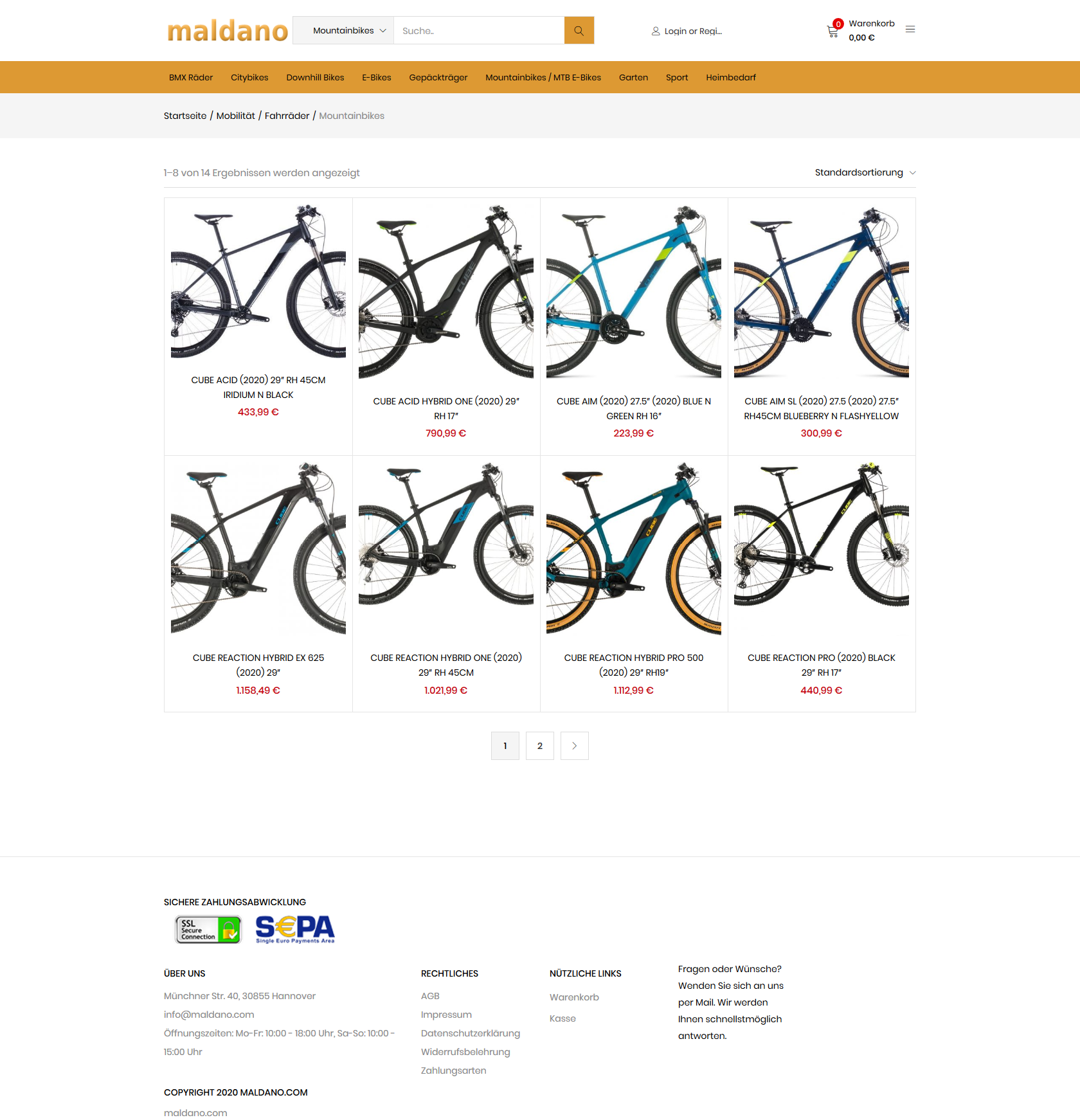Select Downhill Bikes in navigation bar

click(x=315, y=77)
